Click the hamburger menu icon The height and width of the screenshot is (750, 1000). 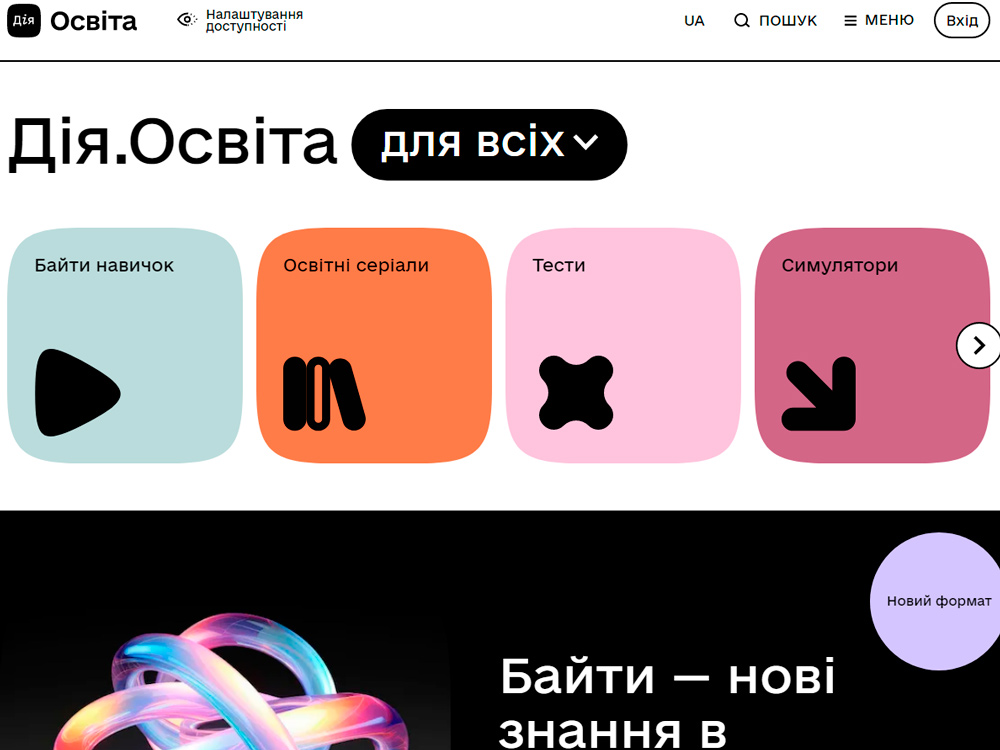pos(850,21)
